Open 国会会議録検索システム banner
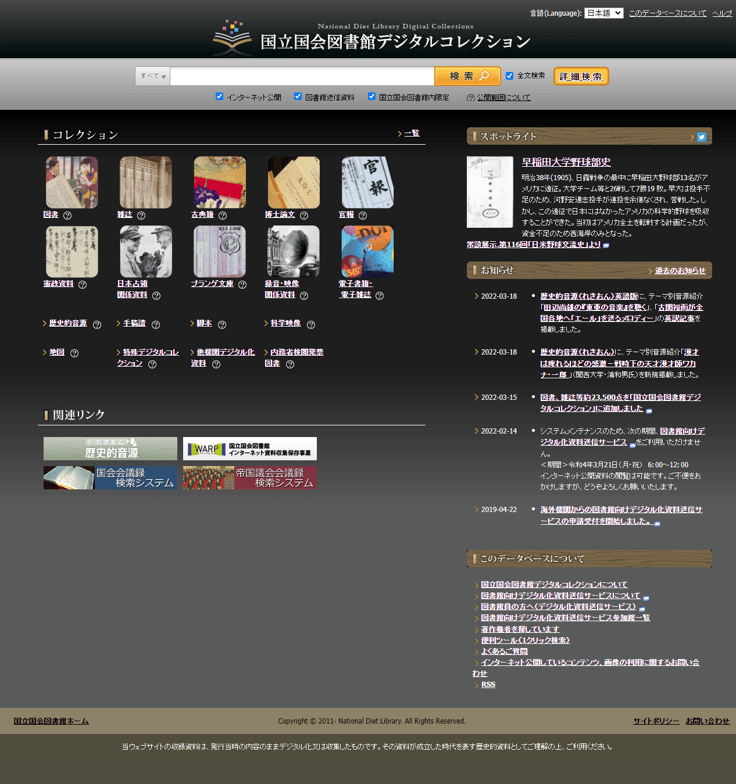Image resolution: width=736 pixels, height=784 pixels. 110,478
